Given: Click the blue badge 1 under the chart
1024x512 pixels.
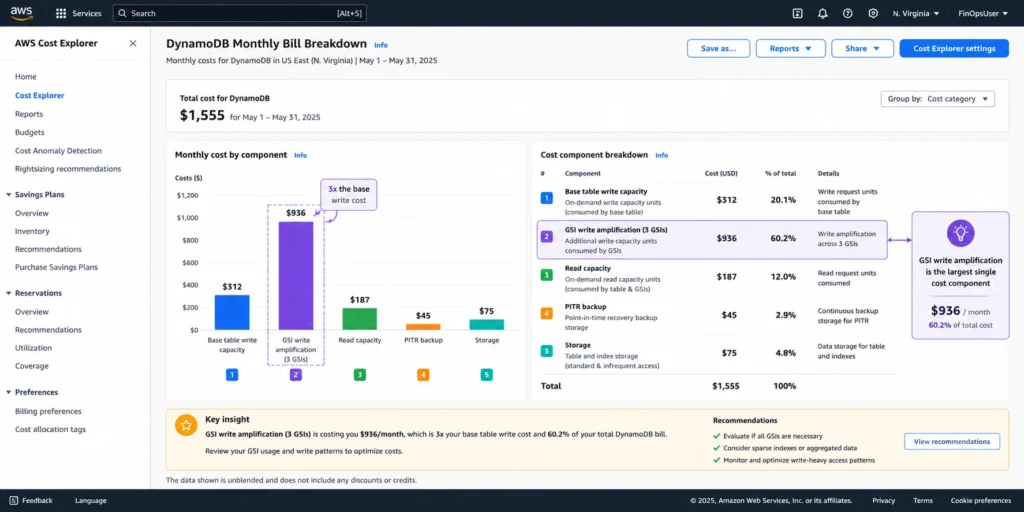Looking at the screenshot, I should pyautogui.click(x=232, y=375).
